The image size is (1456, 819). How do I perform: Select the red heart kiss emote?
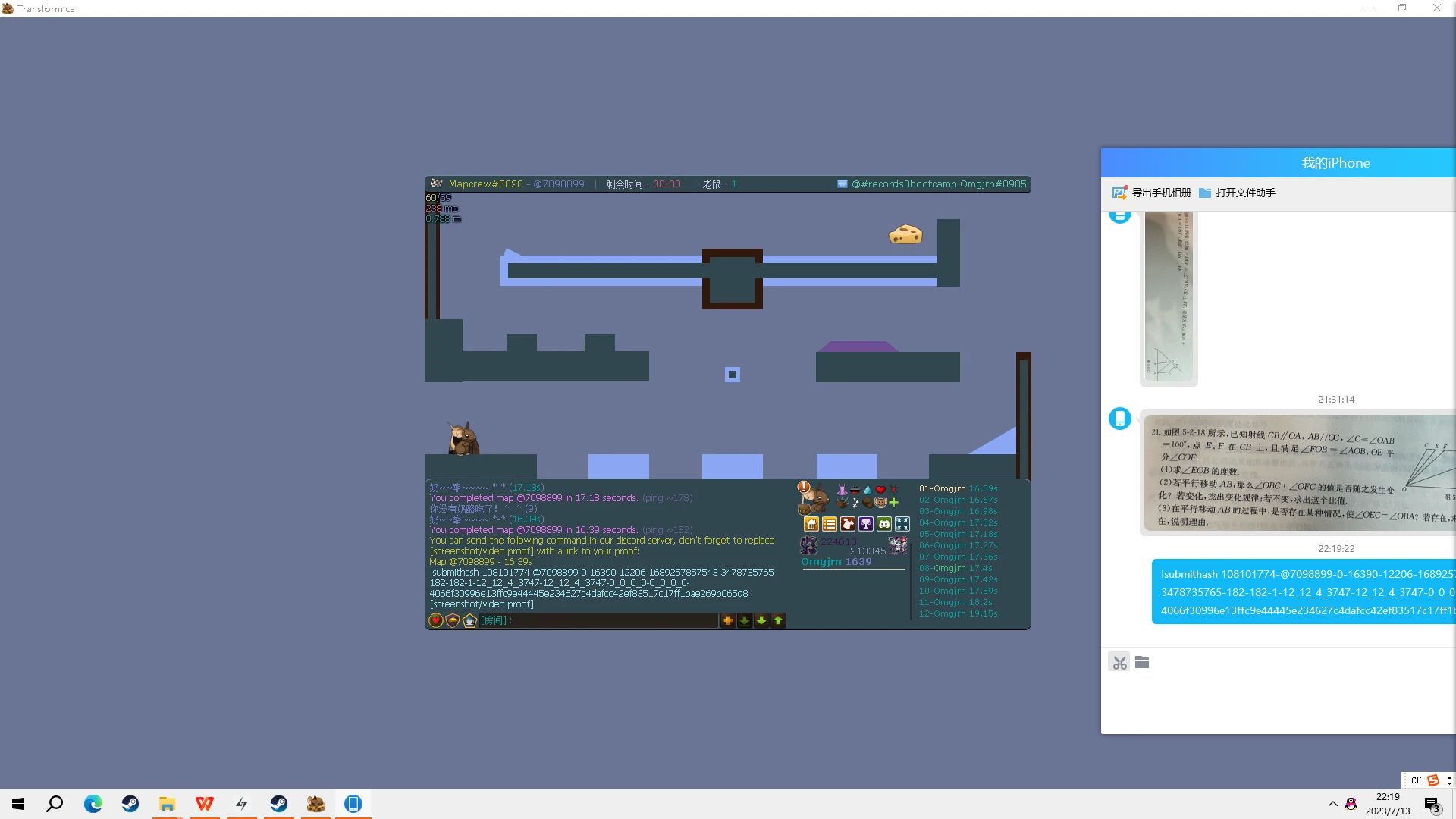point(880,490)
